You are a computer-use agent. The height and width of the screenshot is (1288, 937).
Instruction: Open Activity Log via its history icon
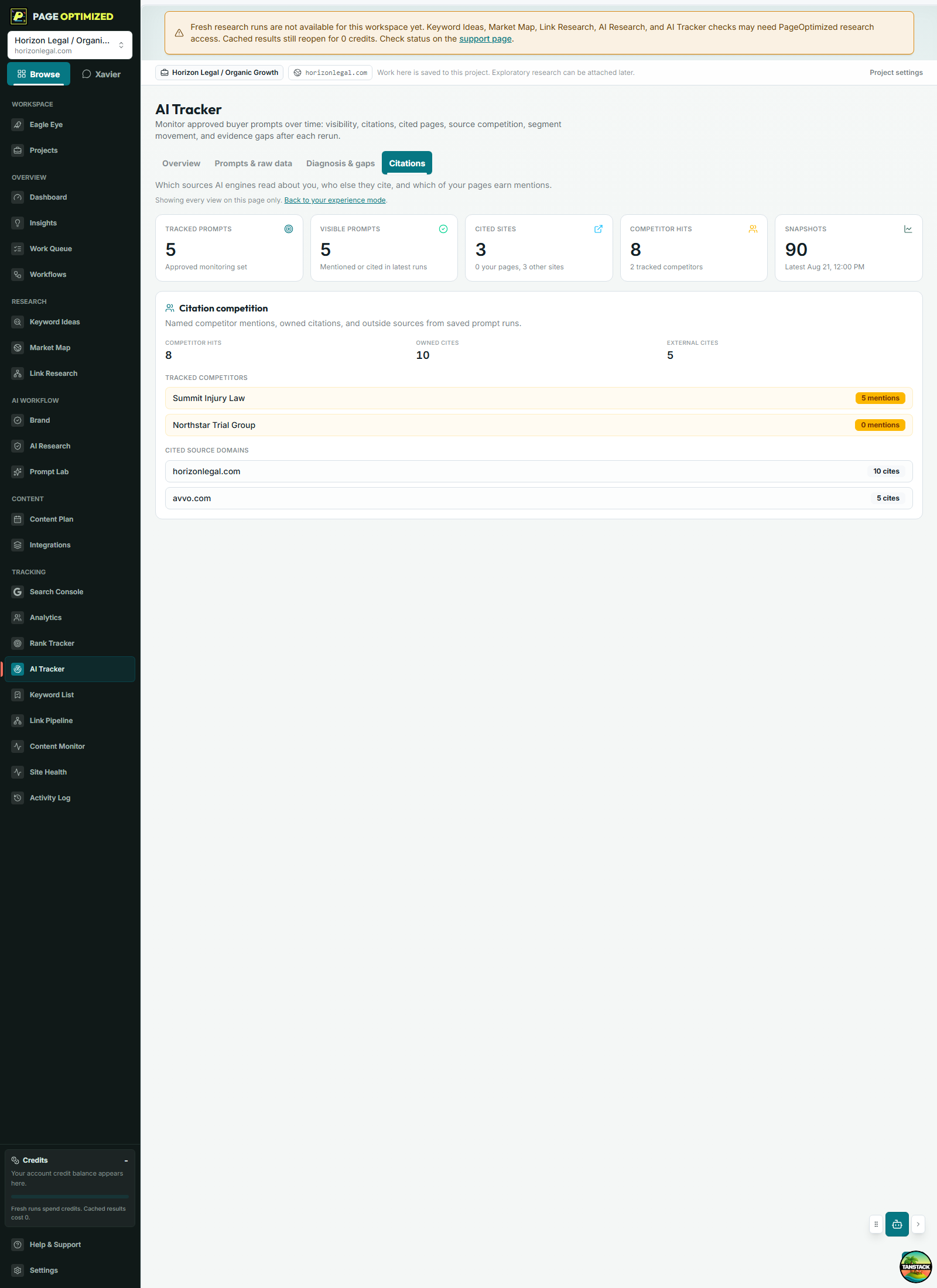click(18, 798)
